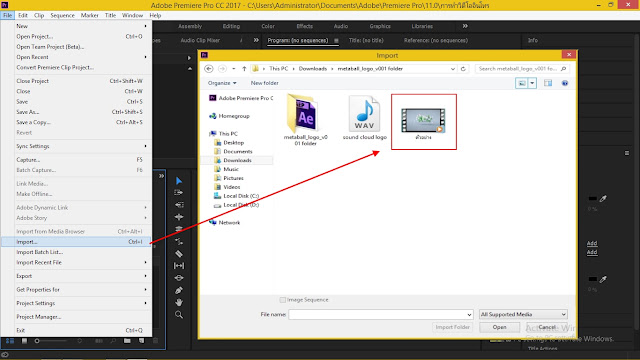
Task: Click the Import Folder button
Action: pos(453,327)
